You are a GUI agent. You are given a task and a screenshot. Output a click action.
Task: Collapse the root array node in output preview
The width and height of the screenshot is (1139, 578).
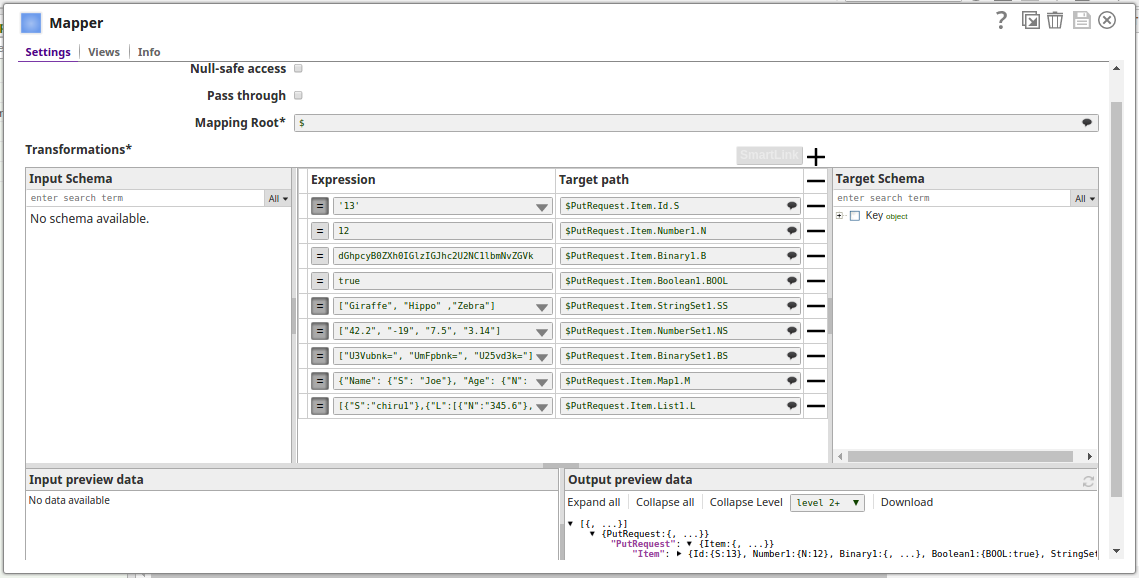[x=571, y=524]
